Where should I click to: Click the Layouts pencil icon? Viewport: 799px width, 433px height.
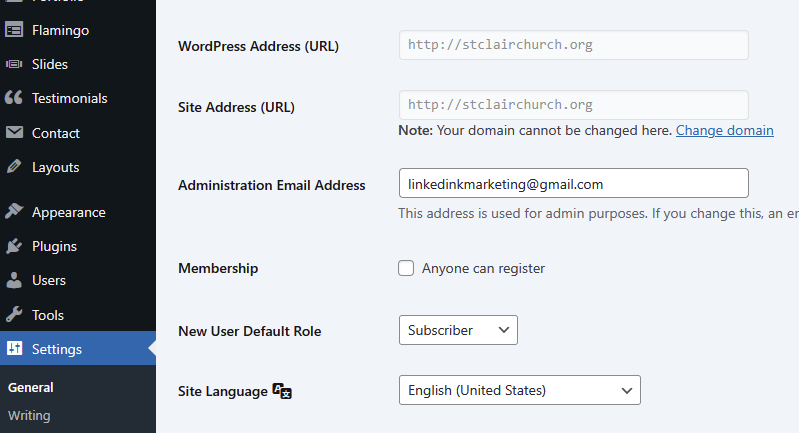tap(14, 167)
